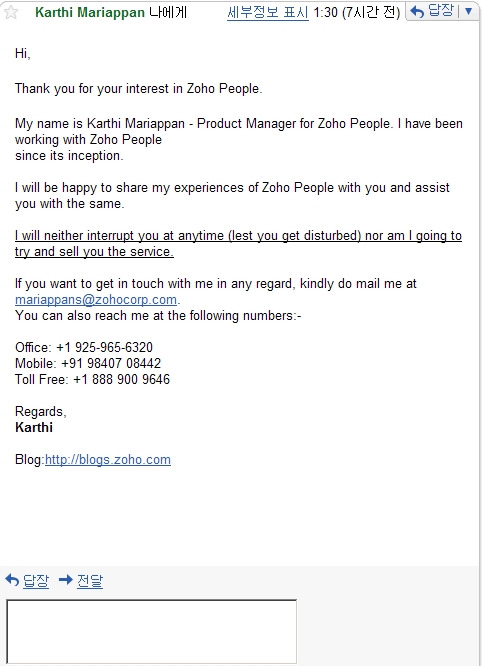
Task: Click the forward arrow icon at bottom
Action: pos(66,579)
